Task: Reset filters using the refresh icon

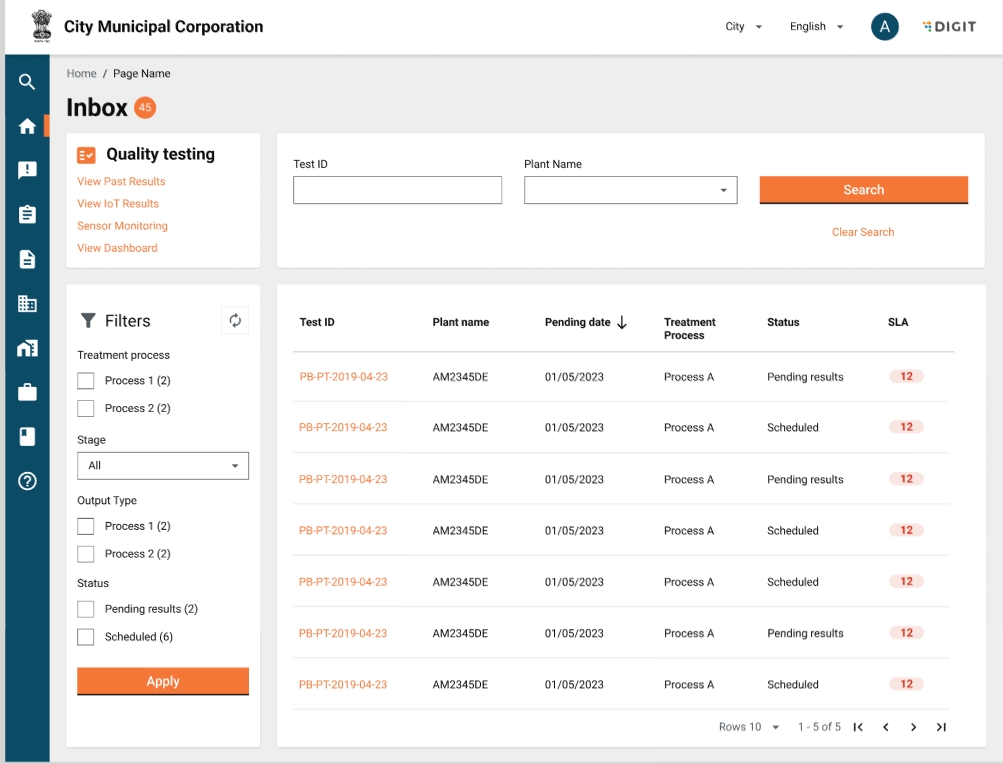Action: pos(235,320)
